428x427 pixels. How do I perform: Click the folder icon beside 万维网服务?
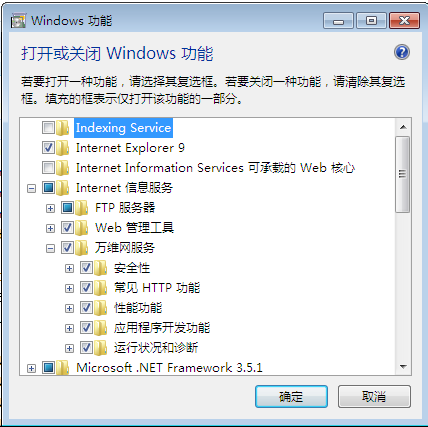point(82,248)
